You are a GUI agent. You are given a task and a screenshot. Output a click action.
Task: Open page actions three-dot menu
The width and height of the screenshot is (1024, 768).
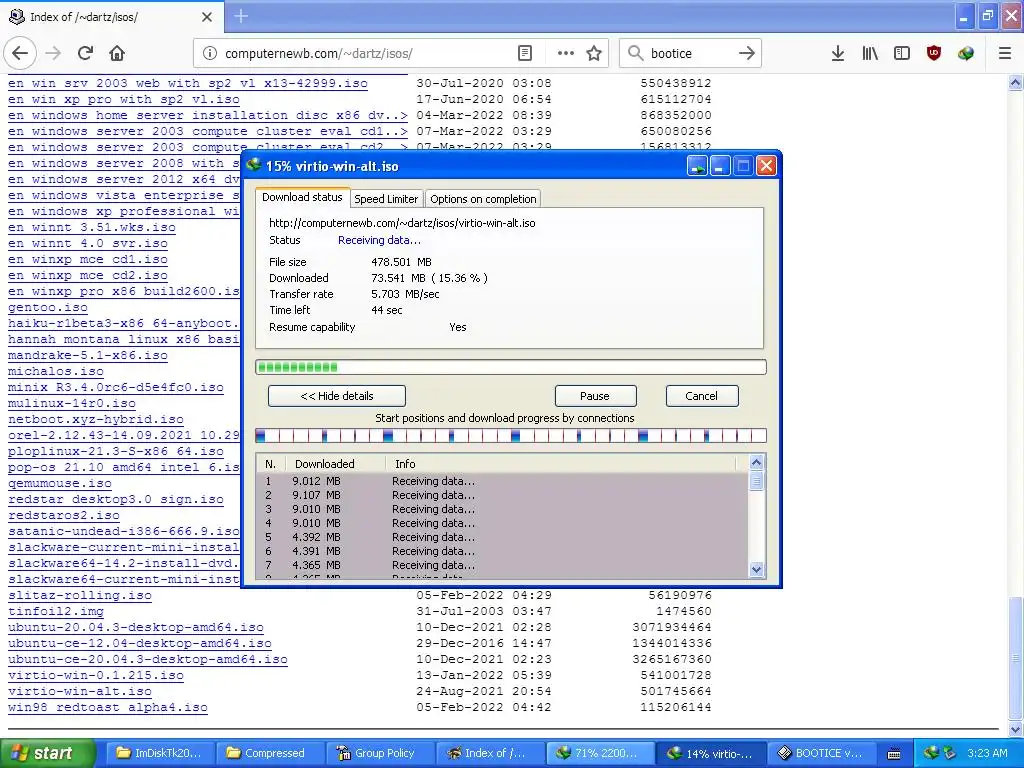pos(566,54)
